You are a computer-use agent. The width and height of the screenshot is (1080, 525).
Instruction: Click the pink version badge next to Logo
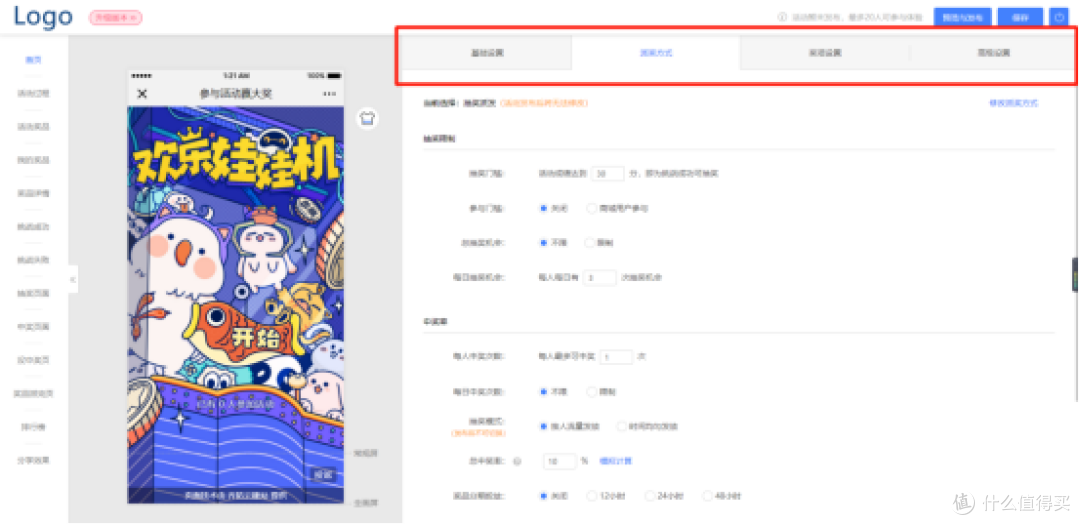point(115,18)
